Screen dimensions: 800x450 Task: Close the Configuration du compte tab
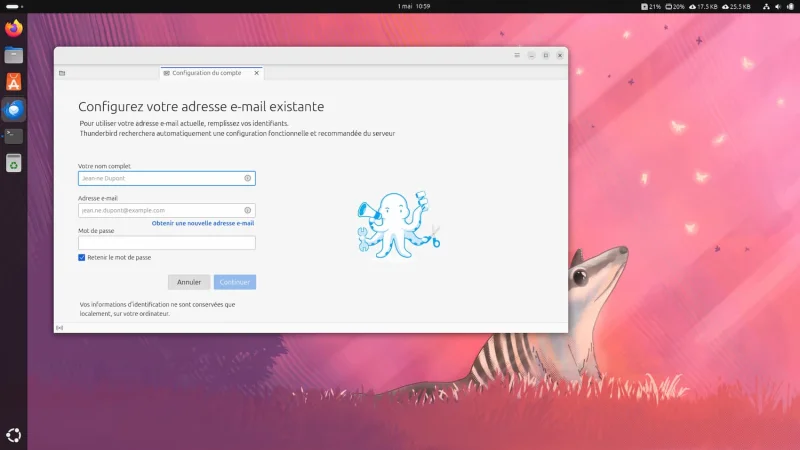257,73
